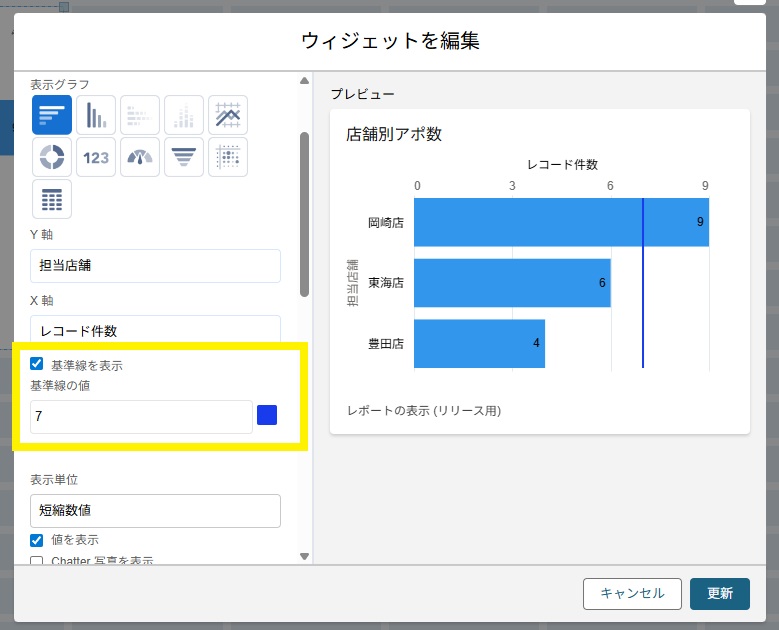Screen dimensions: 779x630
Task: Enable the Chatter 写真を表示 checkbox
Action: pos(37,561)
